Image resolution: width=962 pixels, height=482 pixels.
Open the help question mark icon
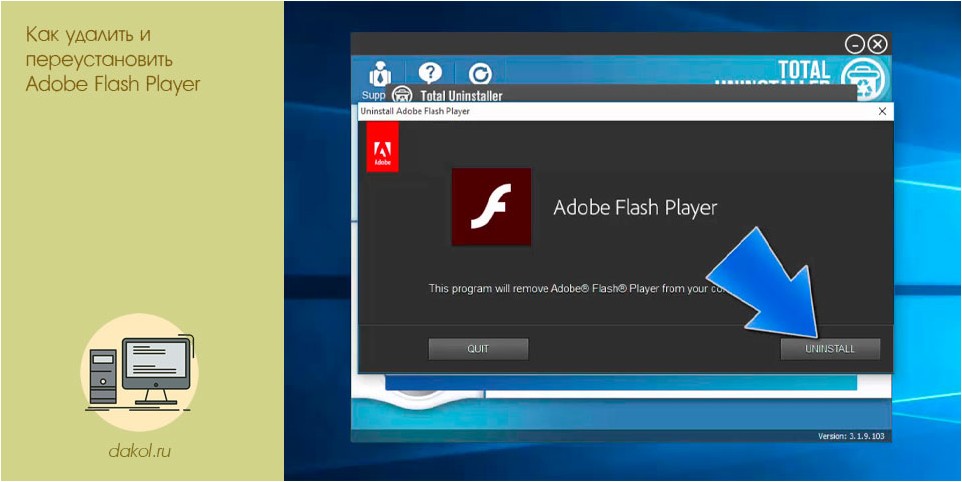[430, 72]
